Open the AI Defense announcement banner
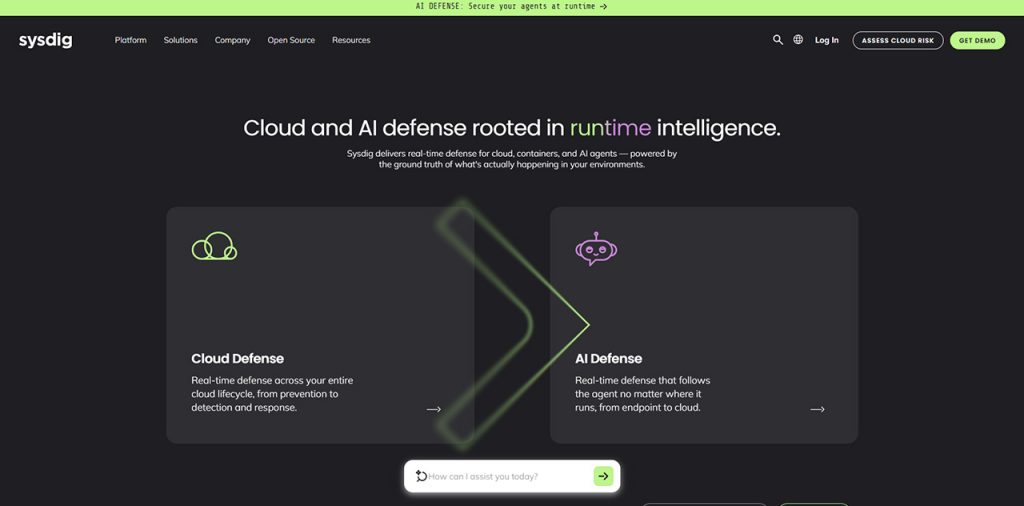The image size is (1024, 506). tap(512, 7)
